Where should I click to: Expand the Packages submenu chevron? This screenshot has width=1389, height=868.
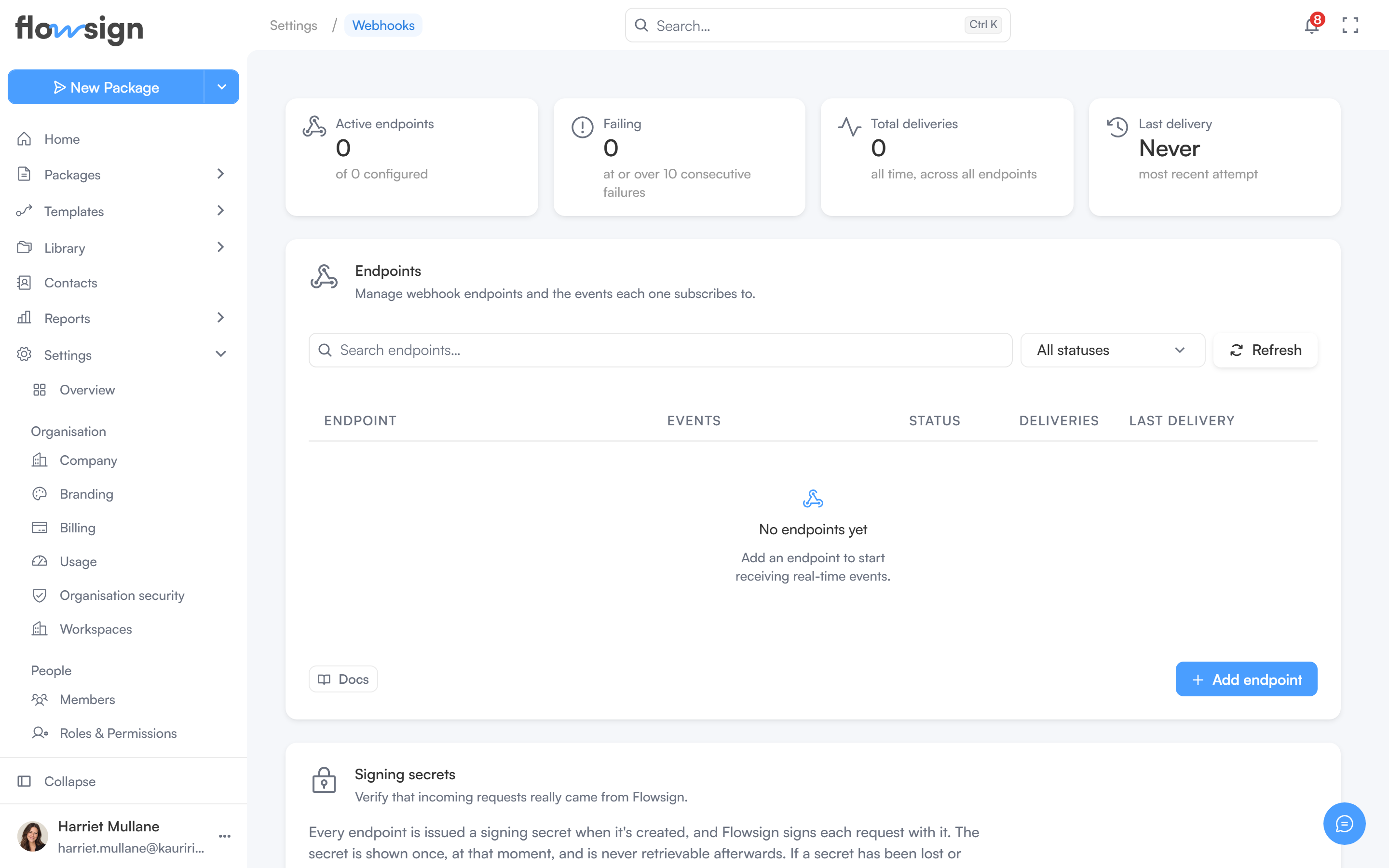[x=220, y=174]
